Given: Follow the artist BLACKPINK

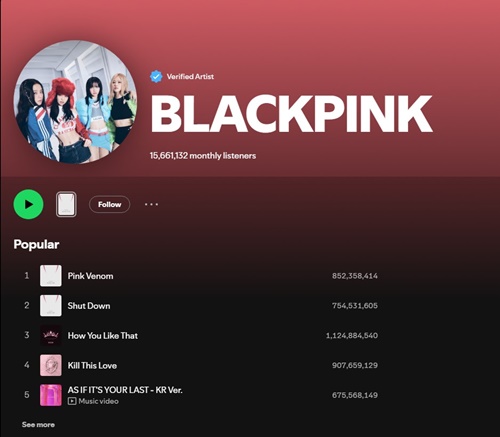Looking at the screenshot, I should point(109,204).
